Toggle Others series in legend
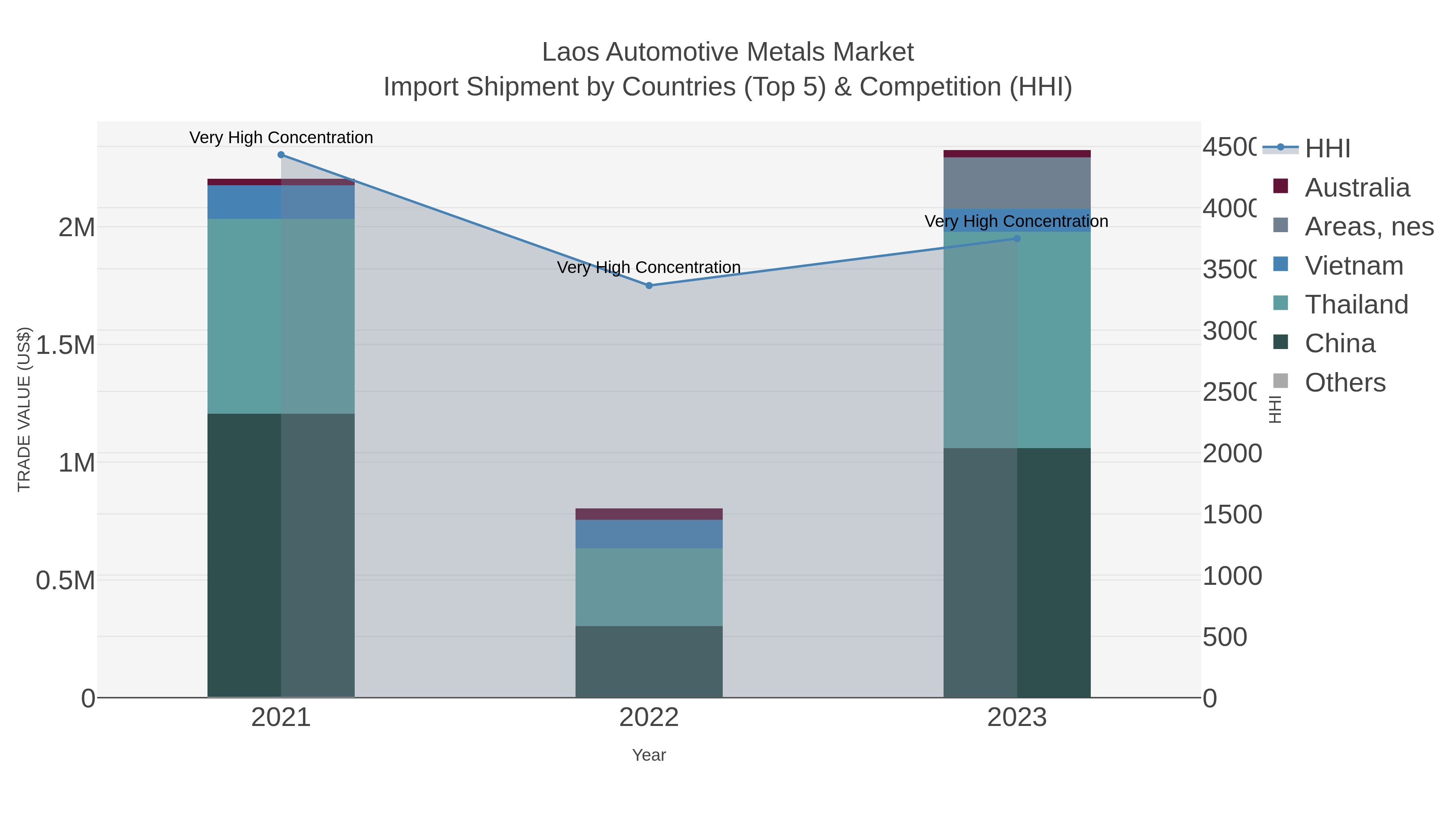The height and width of the screenshot is (819, 1456). (x=1329, y=382)
